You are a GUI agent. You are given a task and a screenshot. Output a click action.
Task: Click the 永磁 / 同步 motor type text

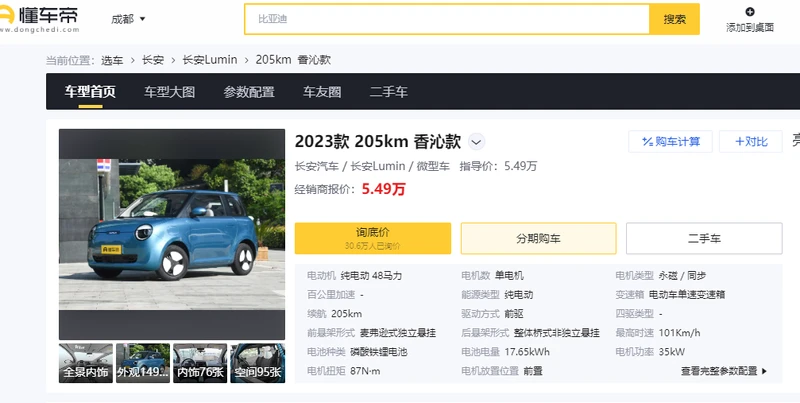pos(682,276)
